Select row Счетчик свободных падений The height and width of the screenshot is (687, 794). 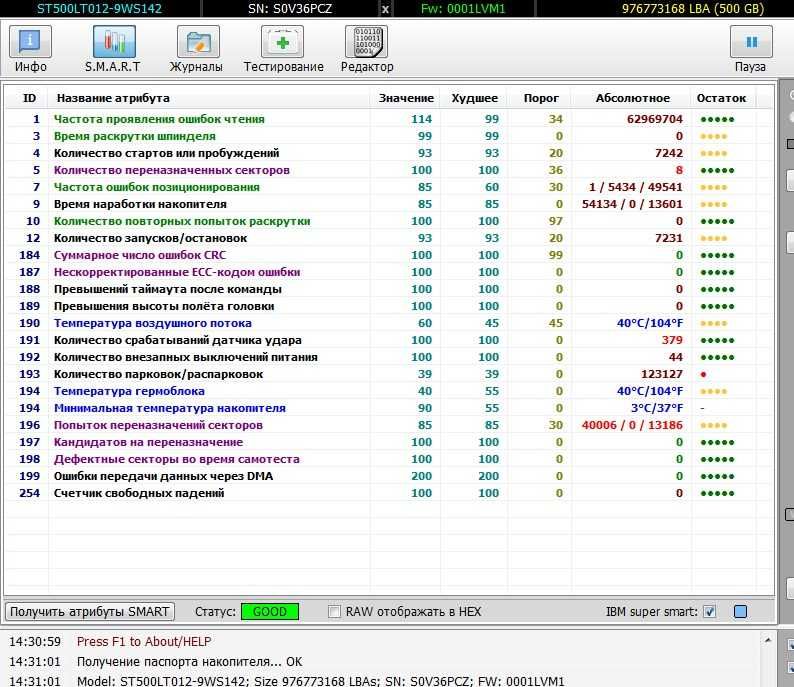(390, 493)
